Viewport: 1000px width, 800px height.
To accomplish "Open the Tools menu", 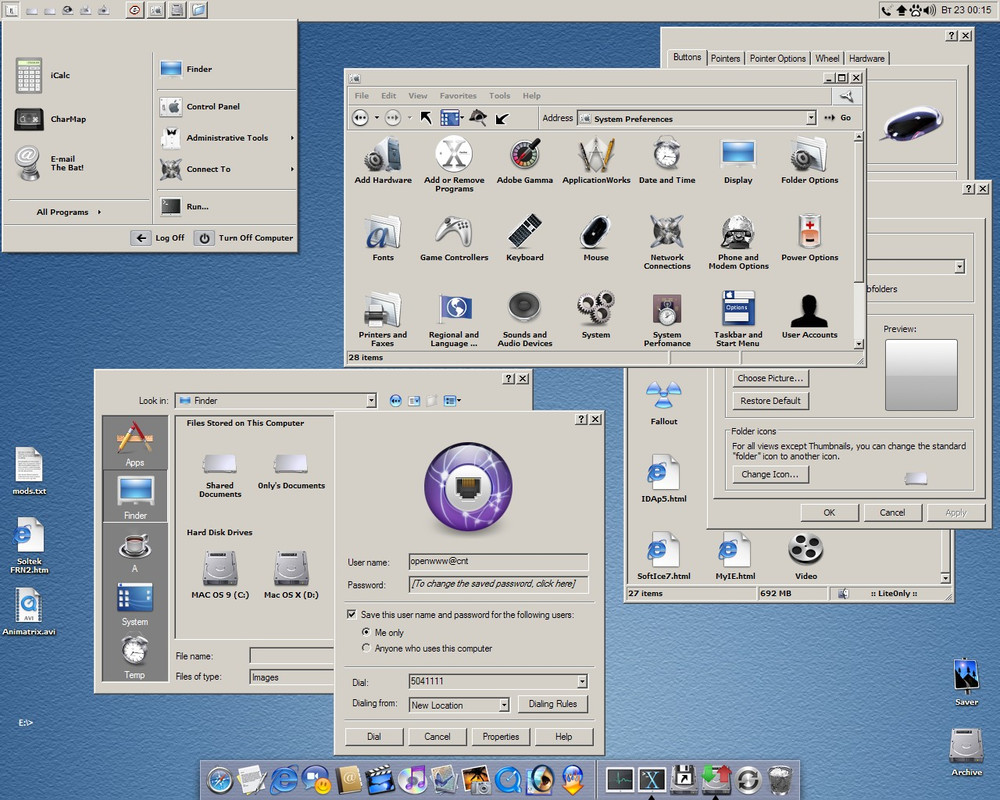I will [499, 96].
